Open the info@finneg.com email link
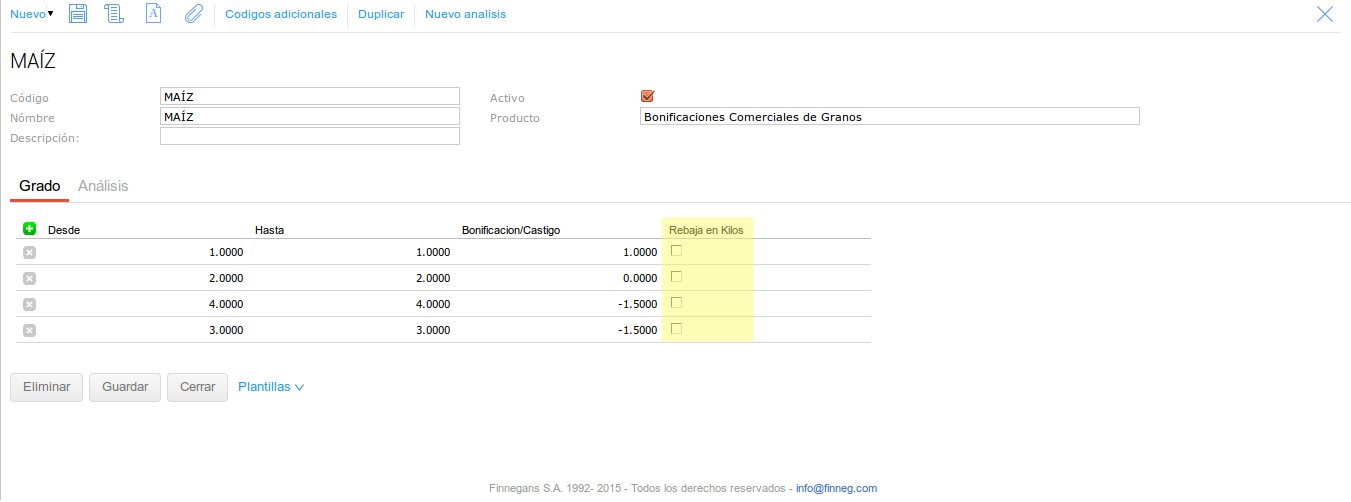This screenshot has width=1351, height=502. pos(836,488)
